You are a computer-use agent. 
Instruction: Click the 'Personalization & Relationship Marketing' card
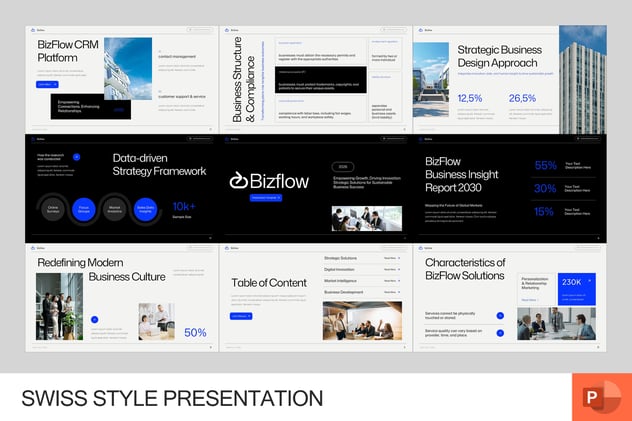[x=536, y=289]
